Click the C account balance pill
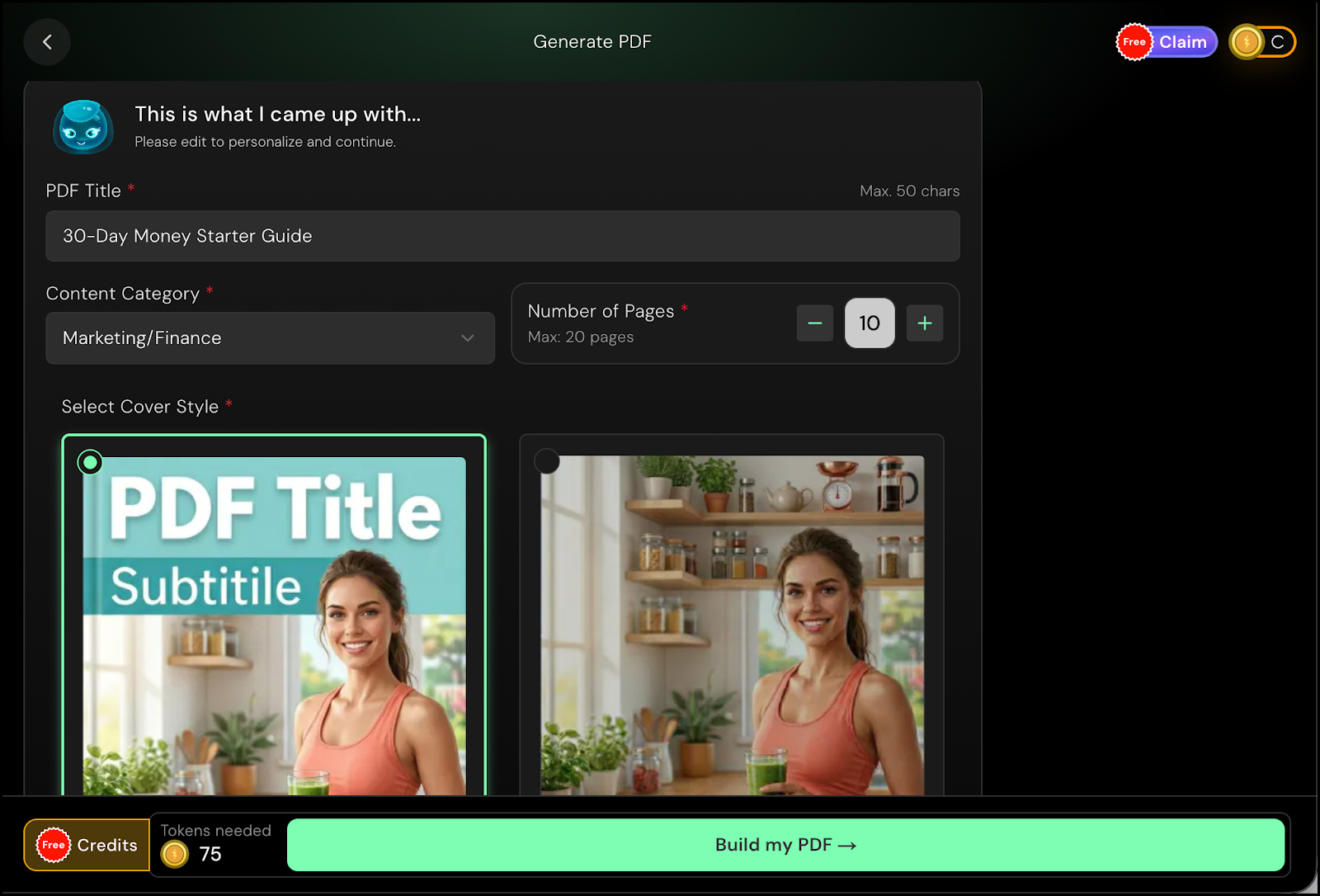The width and height of the screenshot is (1320, 896). [x=1277, y=42]
